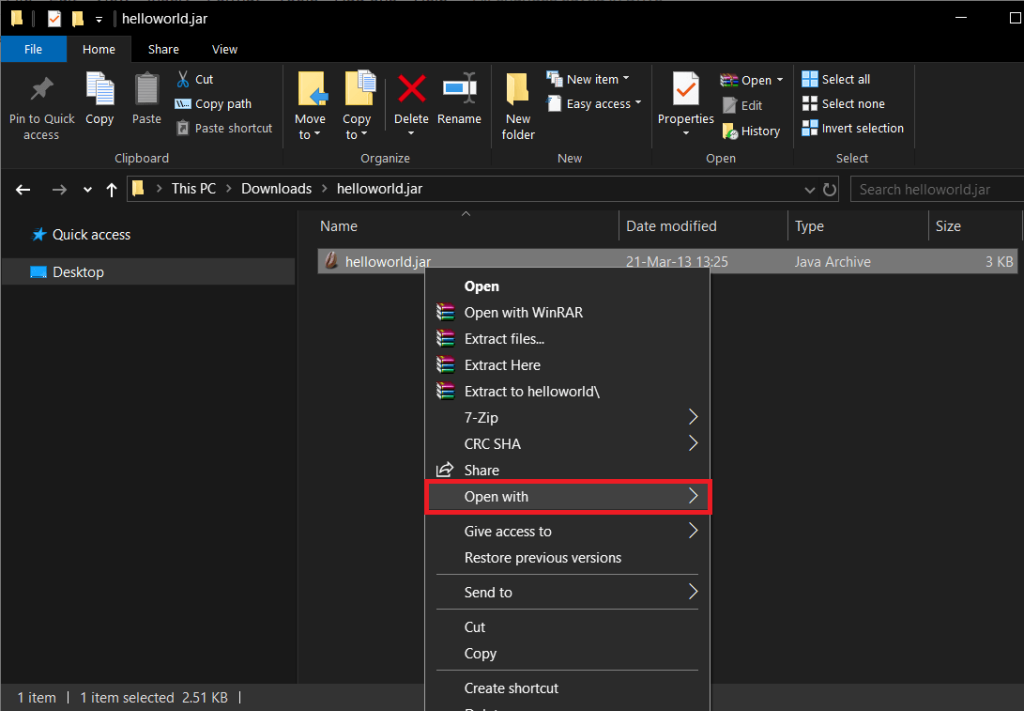Create a New folder from the ribbon
1024x711 pixels.
point(518,107)
